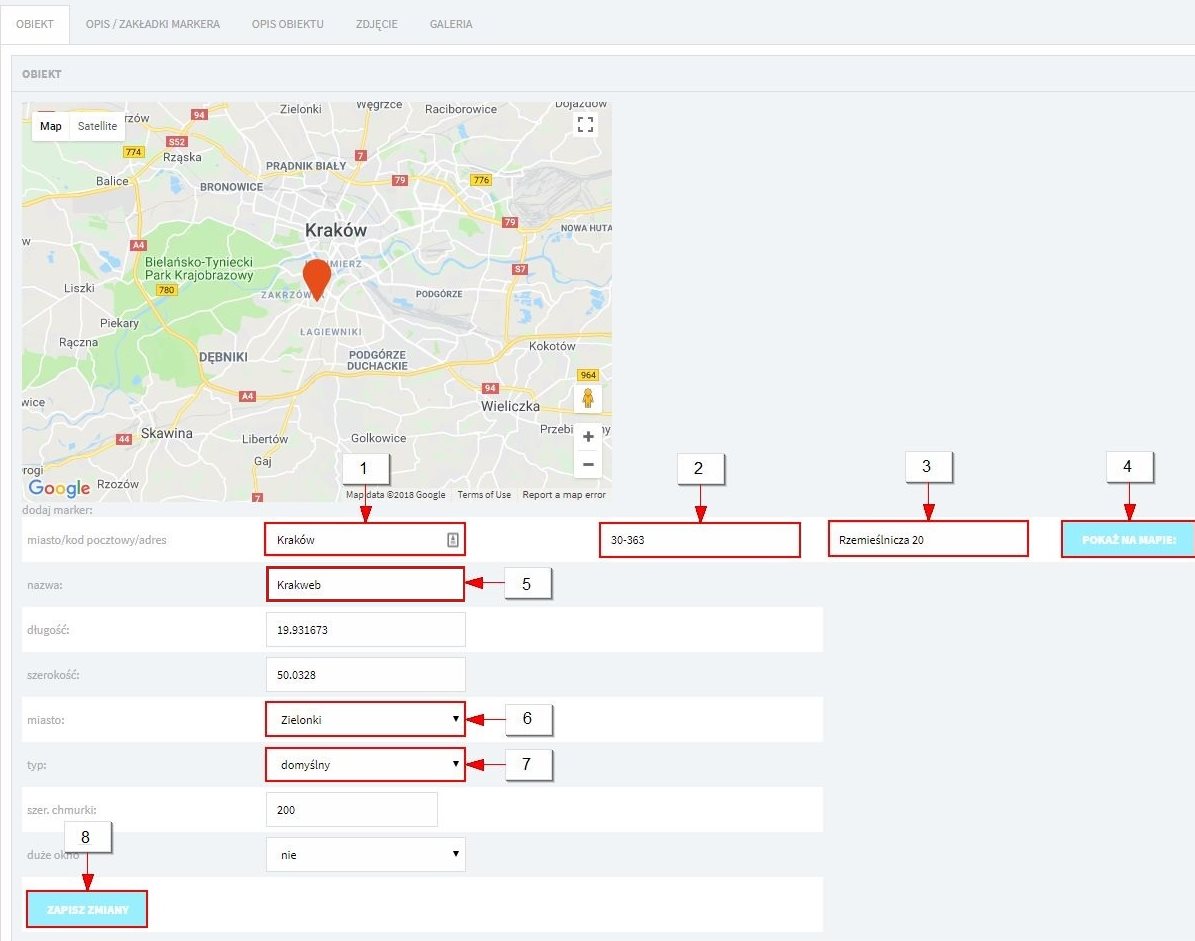Click the S7 road shield on map
Image resolution: width=1195 pixels, height=941 pixels.
[x=520, y=269]
